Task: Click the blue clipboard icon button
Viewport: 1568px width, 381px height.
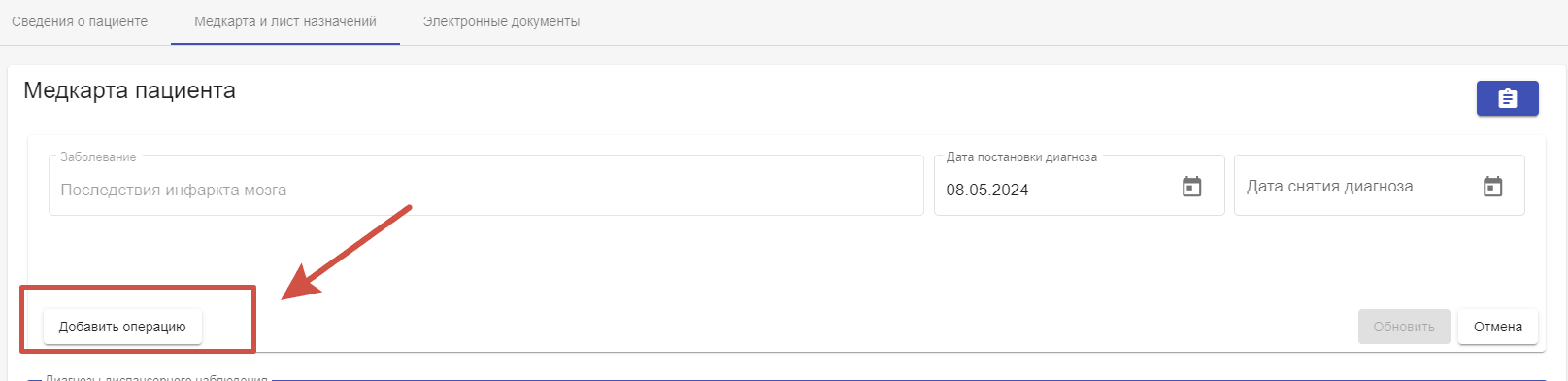Action: point(1507,98)
